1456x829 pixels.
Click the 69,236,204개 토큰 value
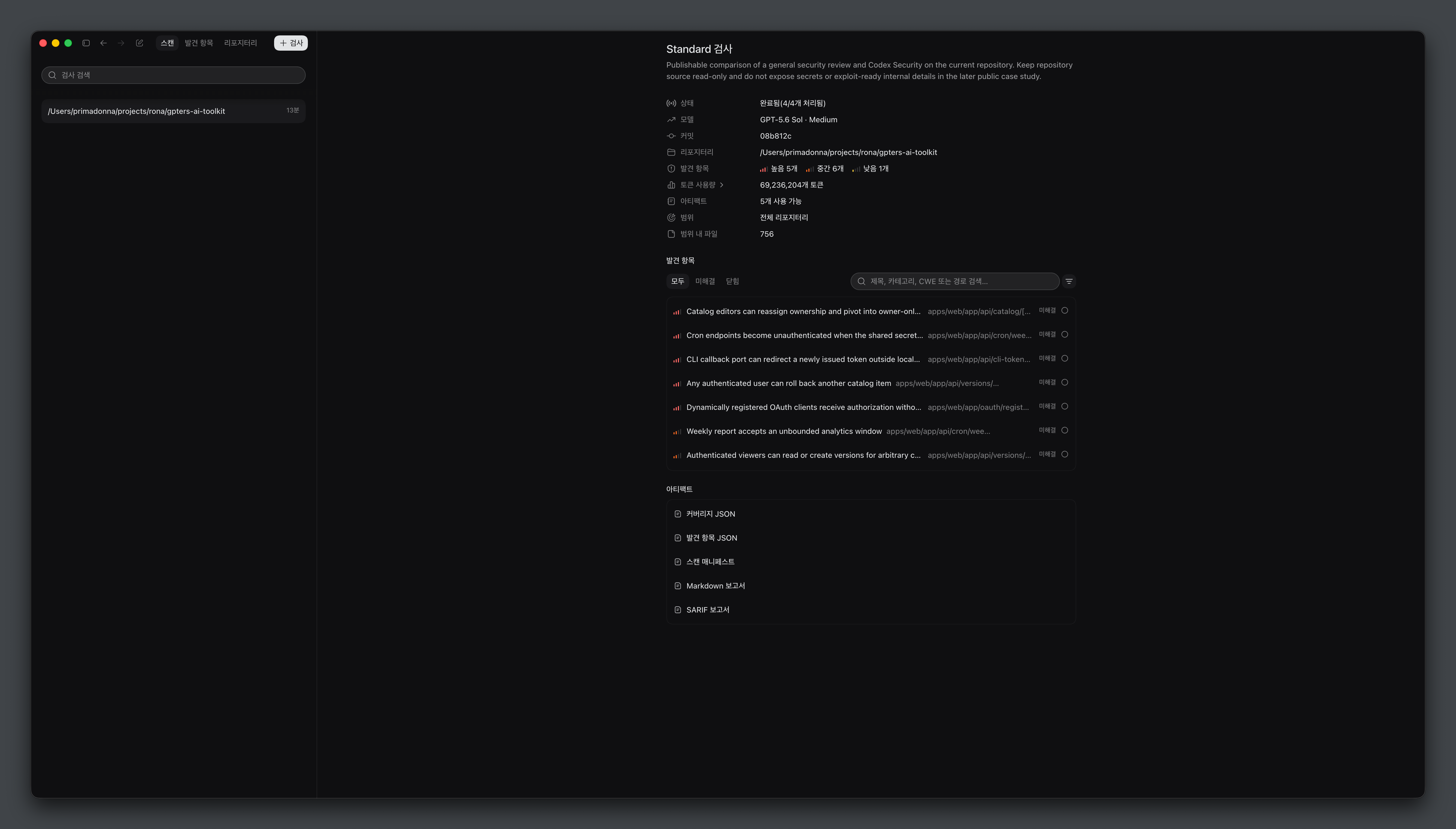pos(791,185)
